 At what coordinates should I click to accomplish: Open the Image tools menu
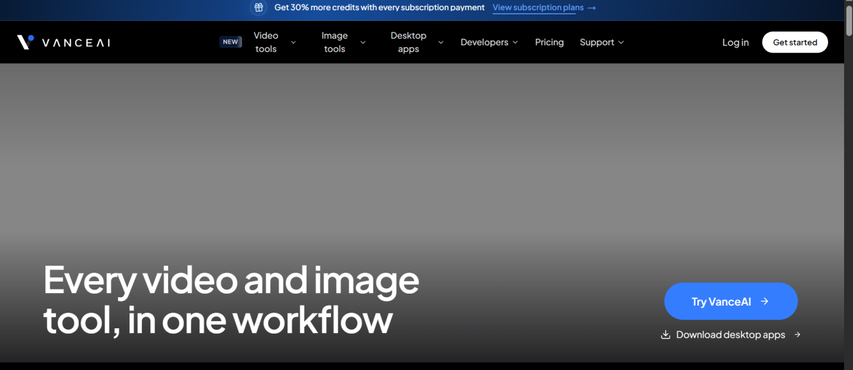pyautogui.click(x=335, y=42)
